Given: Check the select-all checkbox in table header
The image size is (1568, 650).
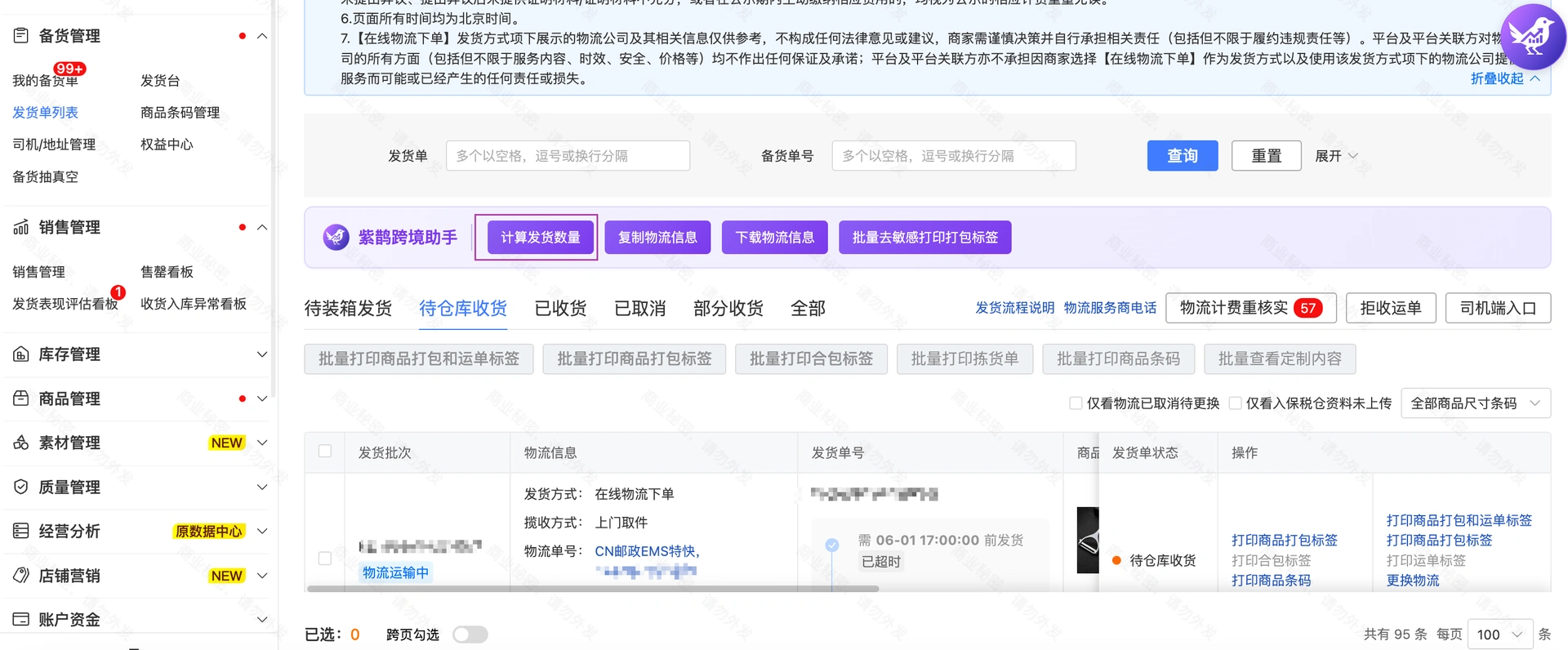Looking at the screenshot, I should coord(325,451).
